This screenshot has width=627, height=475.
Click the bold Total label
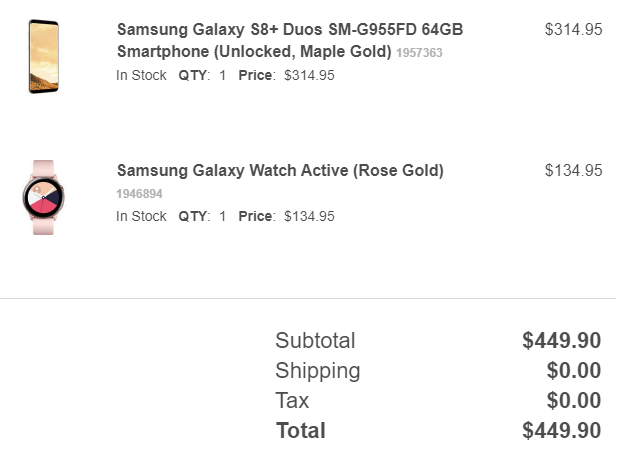tap(301, 431)
